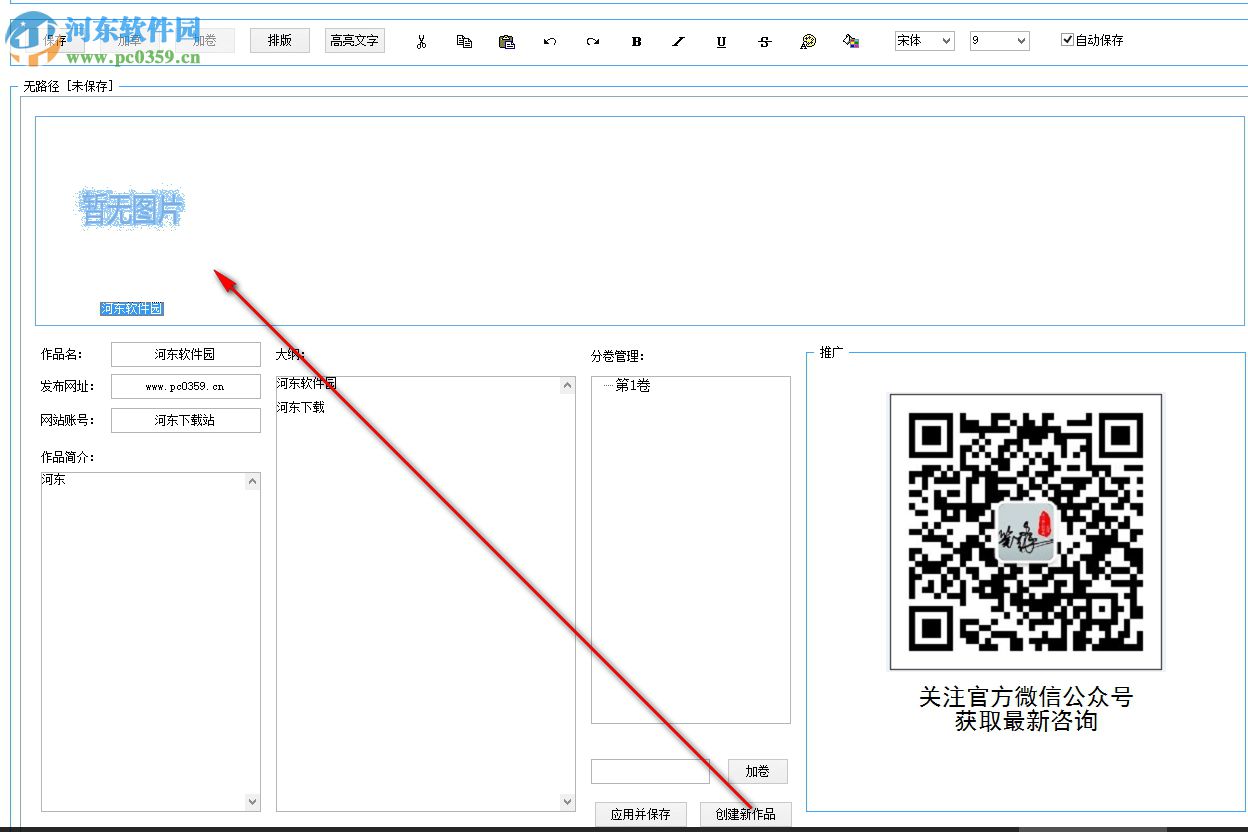Open the font size dropdown showing 9

pos(998,41)
